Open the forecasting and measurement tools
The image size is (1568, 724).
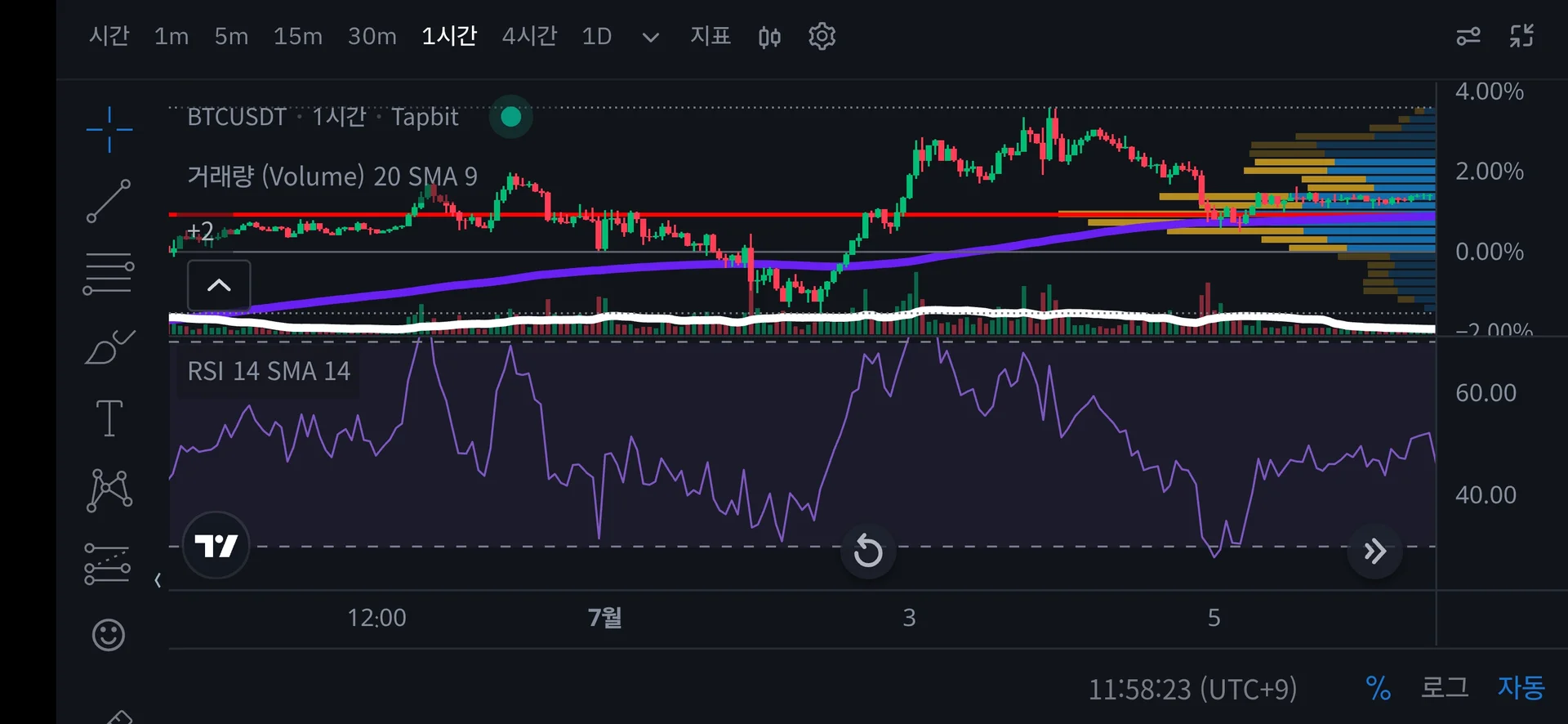108,564
